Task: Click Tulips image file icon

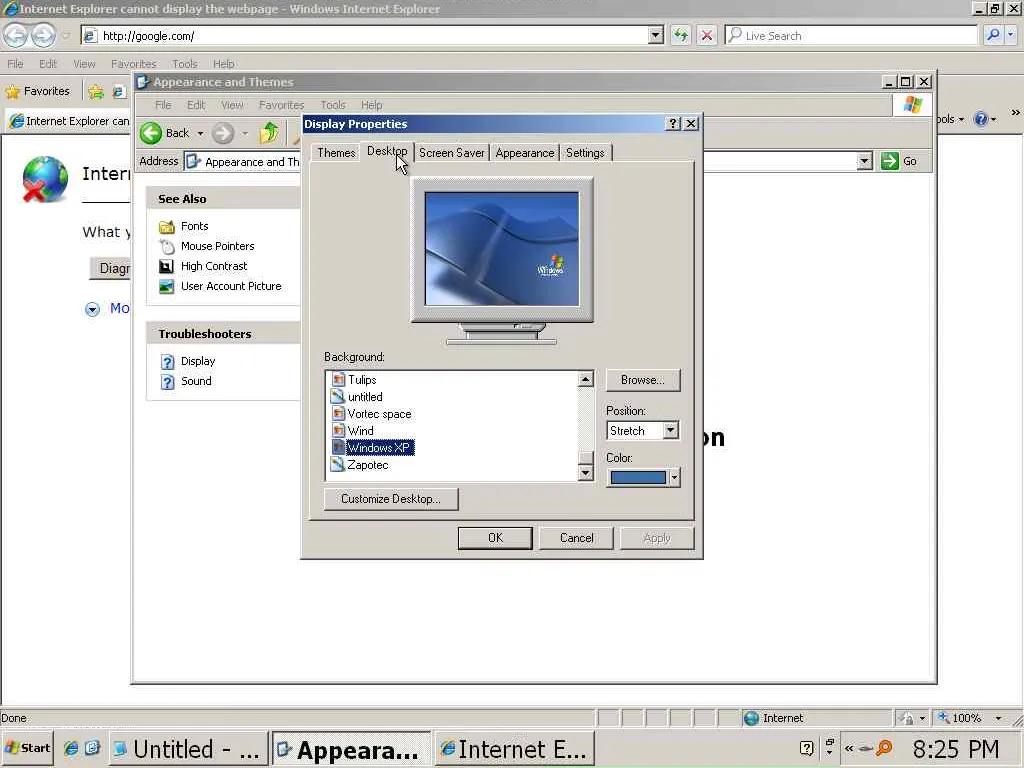Action: tap(338, 380)
